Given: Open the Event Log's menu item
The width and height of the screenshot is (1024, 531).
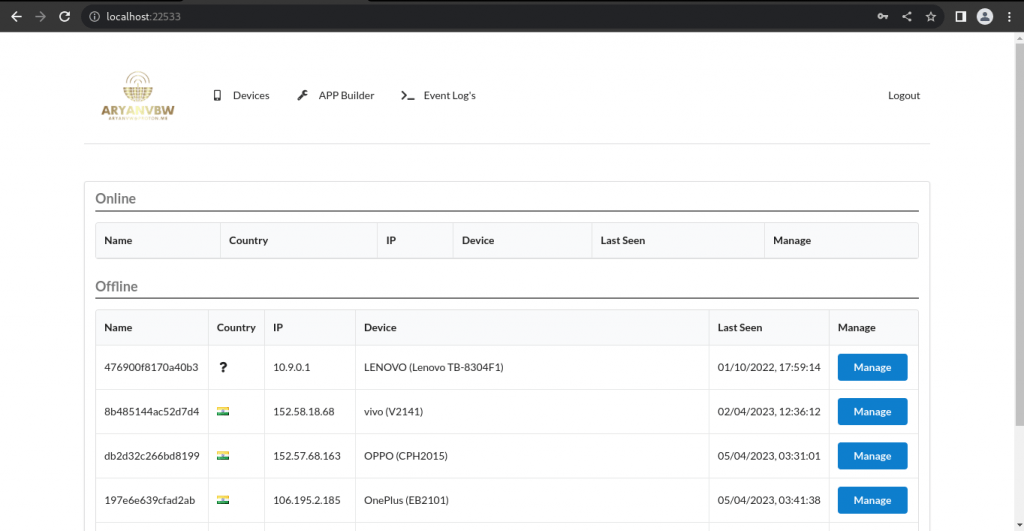Looking at the screenshot, I should tap(449, 96).
